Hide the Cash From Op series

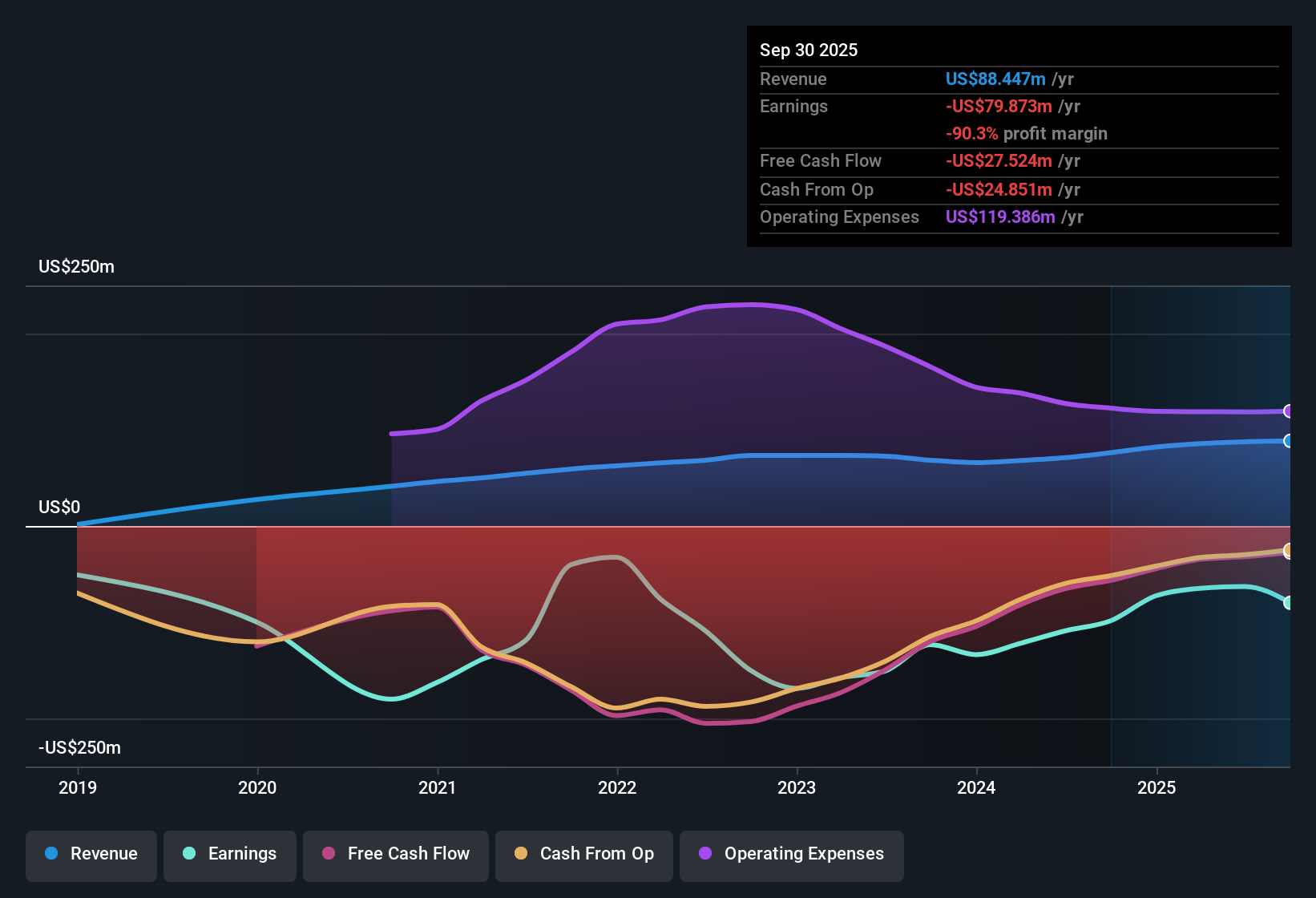point(584,854)
